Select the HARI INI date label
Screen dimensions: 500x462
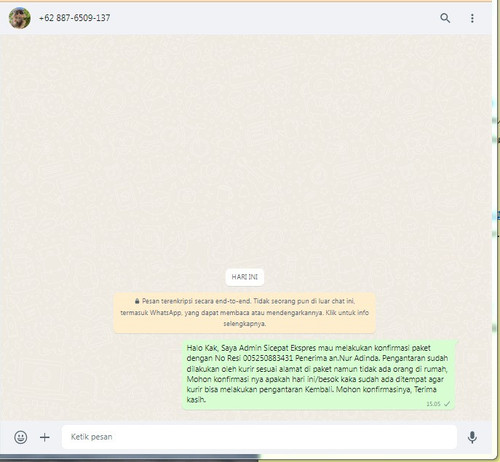[245, 277]
